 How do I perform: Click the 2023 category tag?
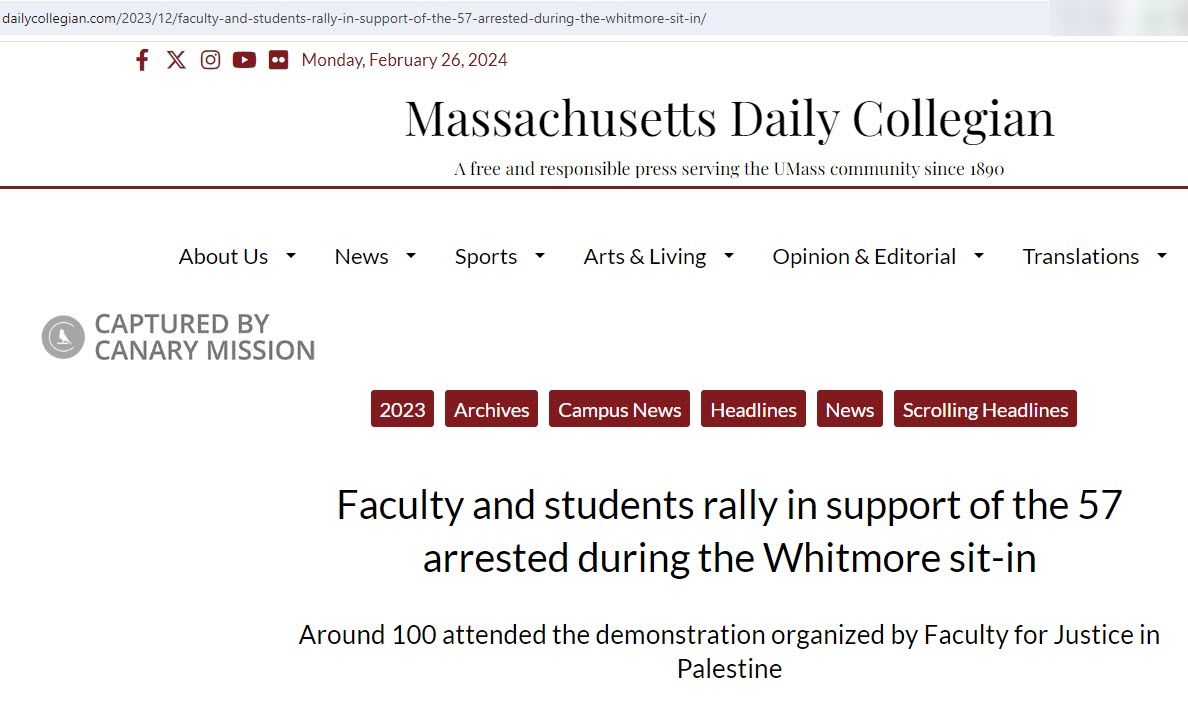402,409
